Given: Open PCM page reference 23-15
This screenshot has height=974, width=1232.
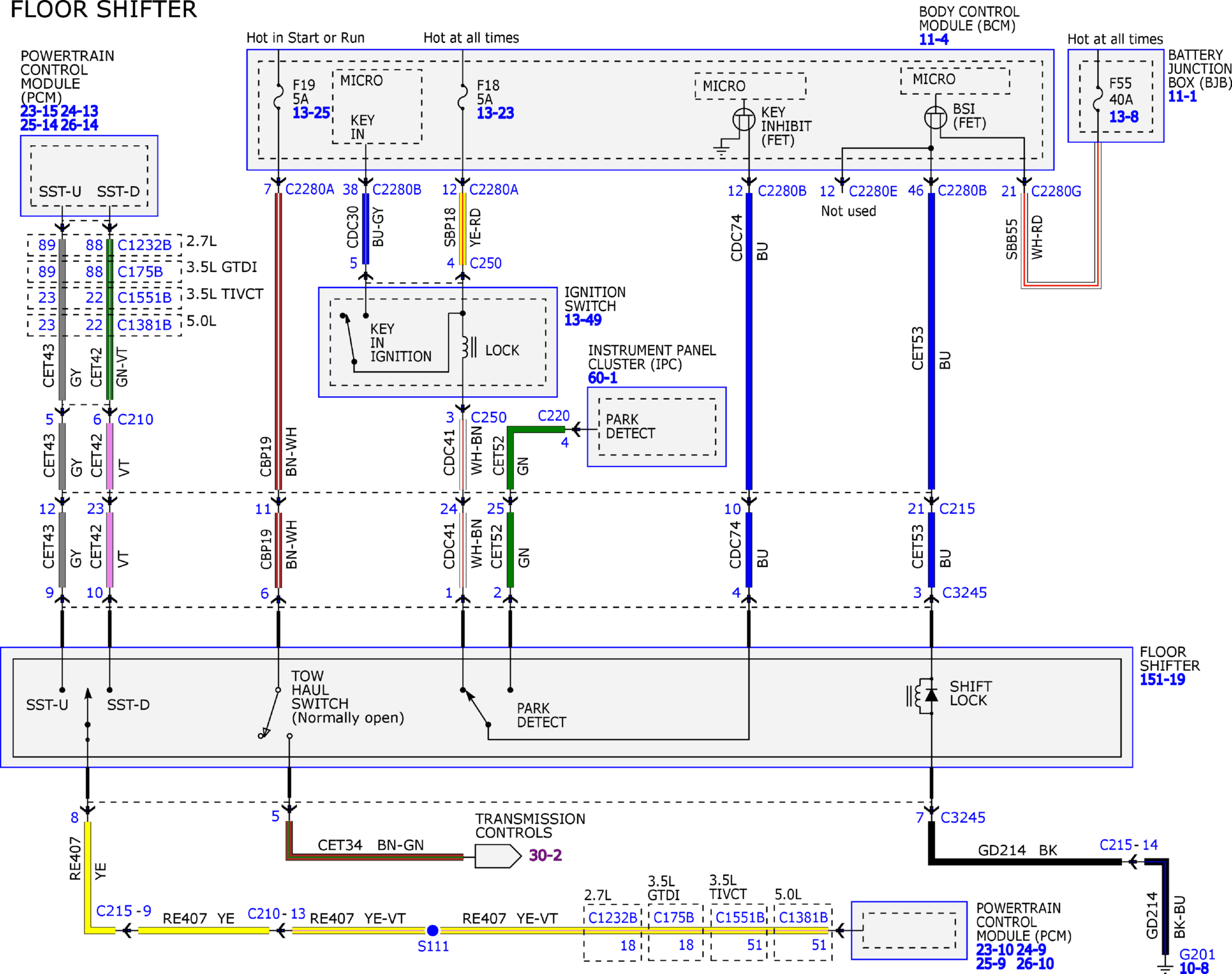Looking at the screenshot, I should point(39,111).
